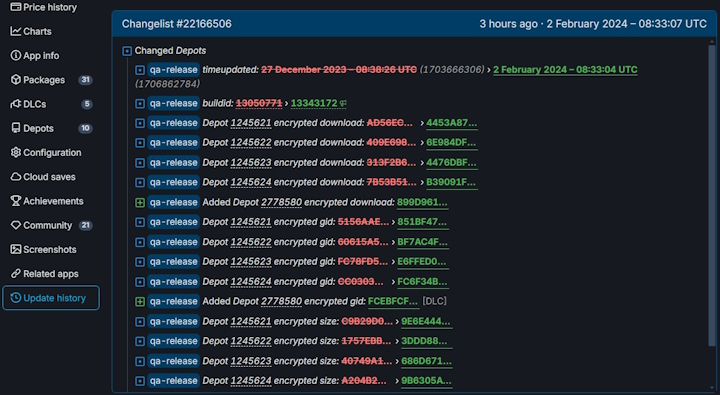Click the square icon on Depot 1245621 encrypted download row
This screenshot has width=720, height=395.
[x=140, y=124]
